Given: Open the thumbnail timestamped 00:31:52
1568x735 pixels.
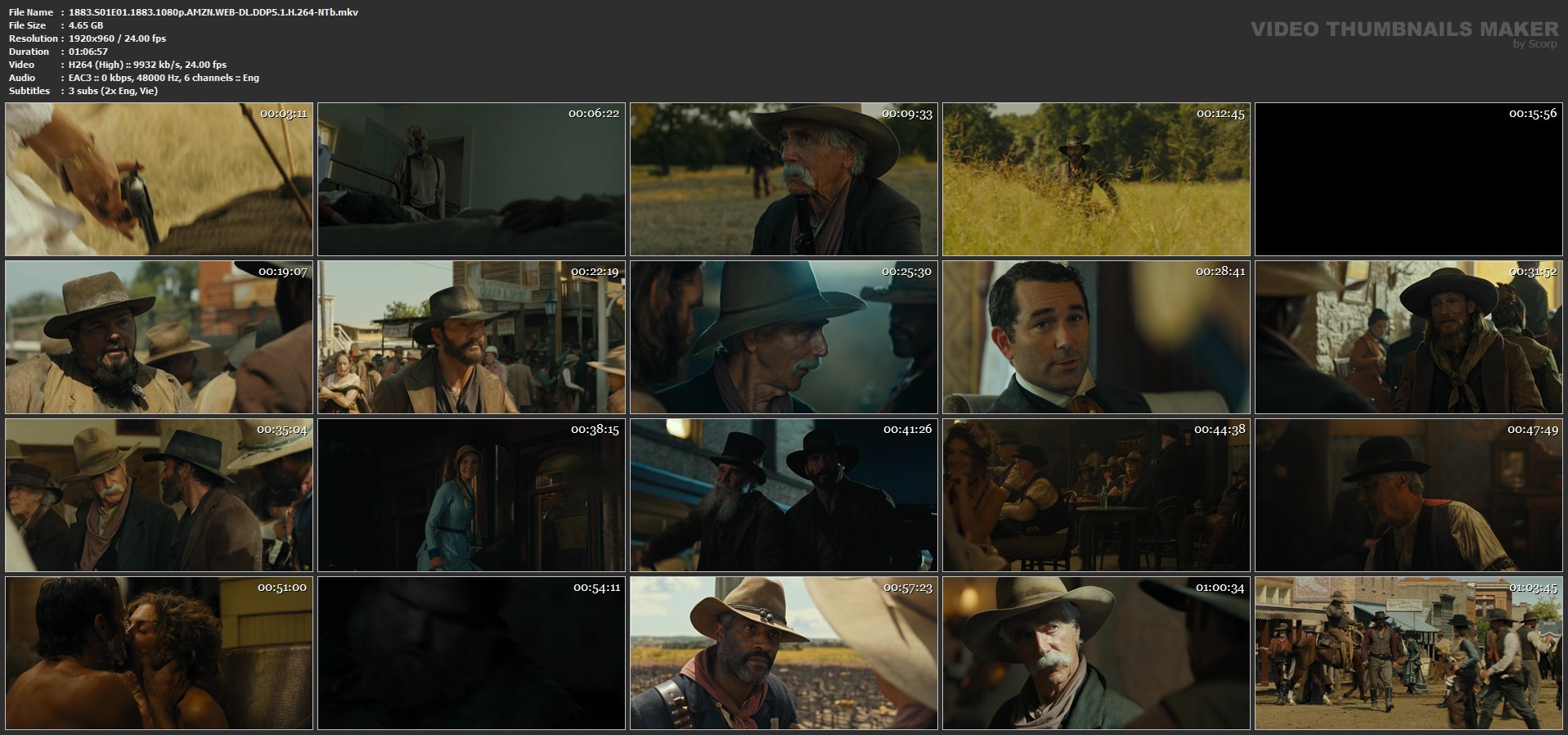Looking at the screenshot, I should tap(1409, 337).
